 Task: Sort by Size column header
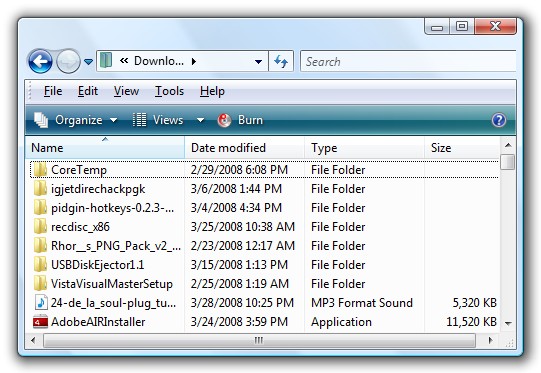[x=462, y=148]
